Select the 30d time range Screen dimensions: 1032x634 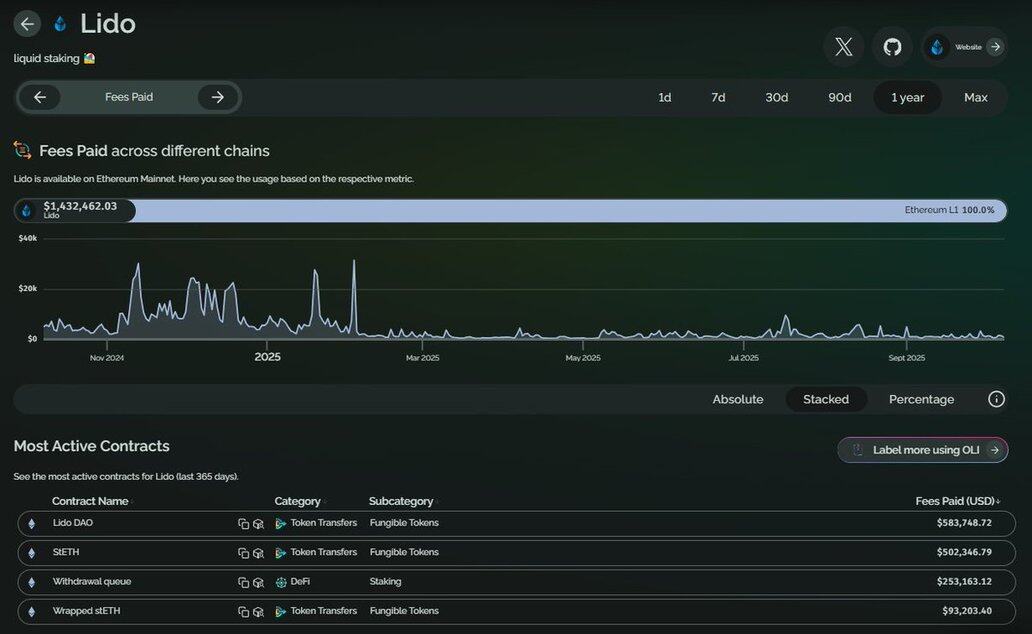click(776, 97)
